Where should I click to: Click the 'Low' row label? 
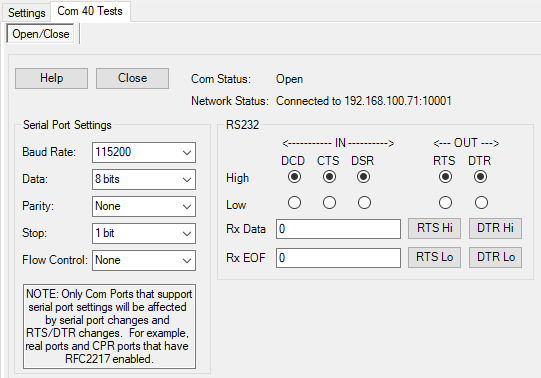(236, 205)
